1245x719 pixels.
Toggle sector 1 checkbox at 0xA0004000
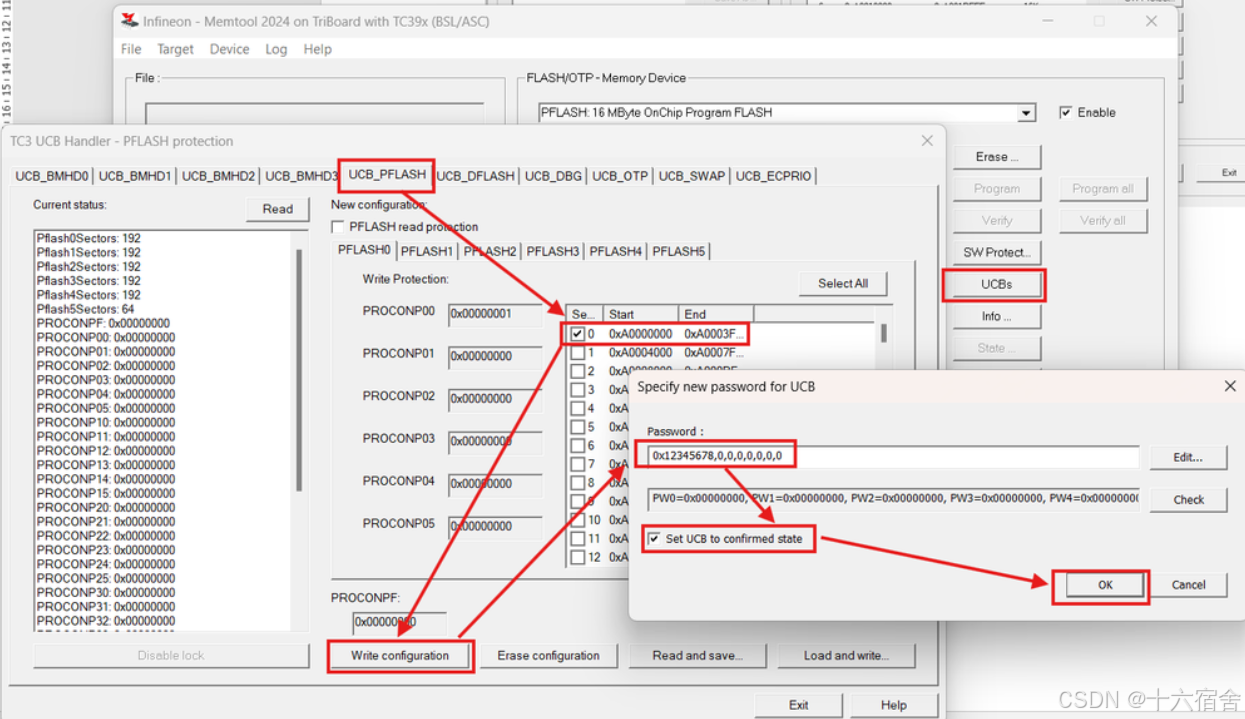(577, 353)
